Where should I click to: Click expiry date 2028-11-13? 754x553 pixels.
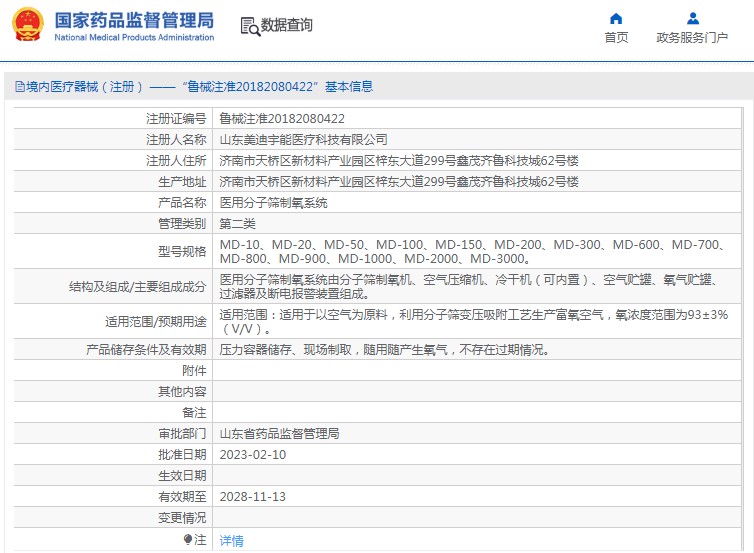tap(253, 497)
